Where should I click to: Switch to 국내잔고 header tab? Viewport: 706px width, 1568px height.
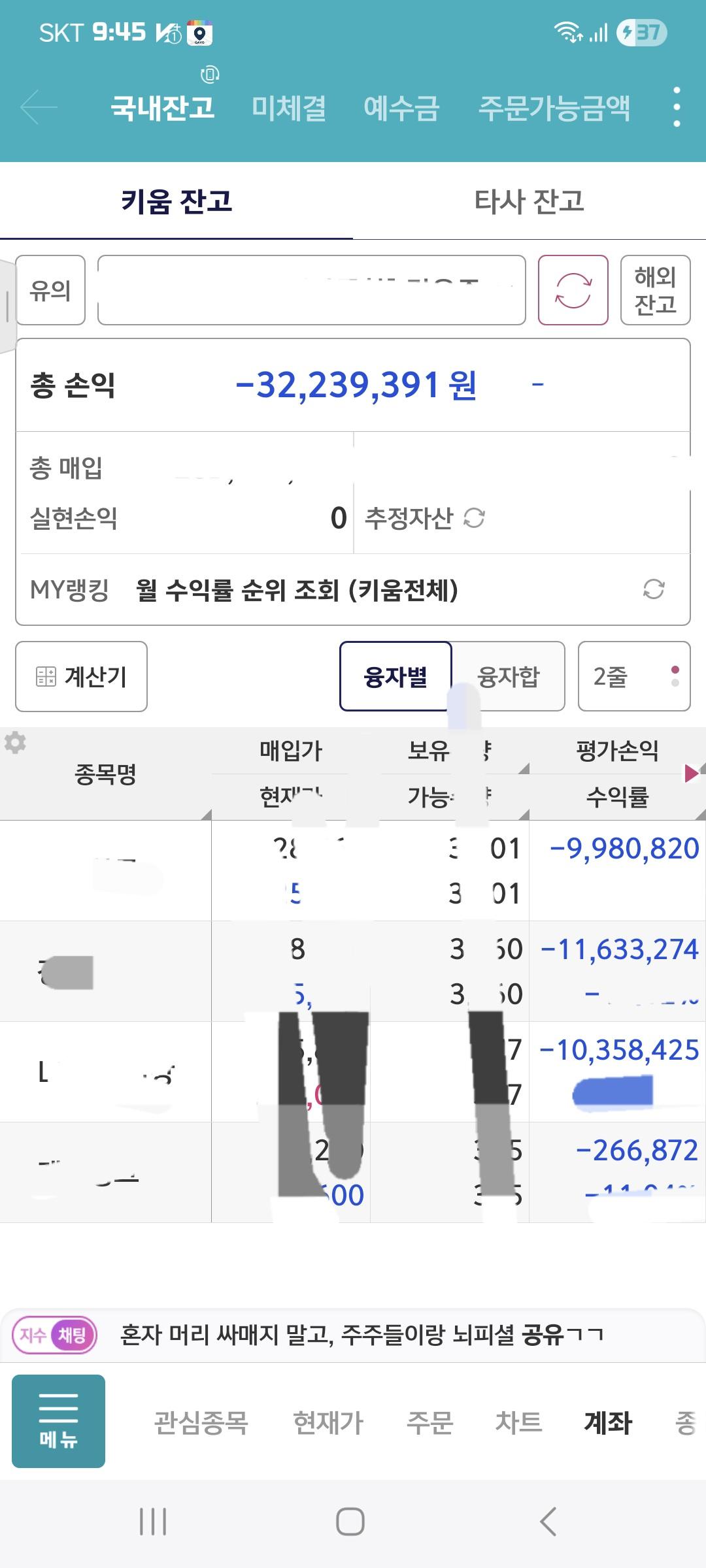click(163, 107)
